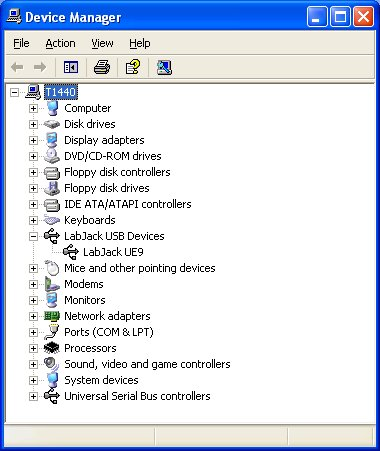
Task: Click the Network adapters card icon
Action: coord(52,316)
